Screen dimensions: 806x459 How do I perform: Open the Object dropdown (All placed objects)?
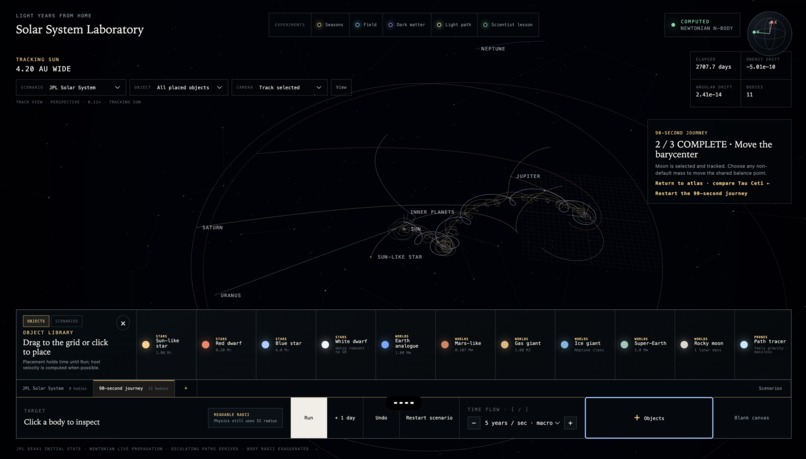click(178, 87)
